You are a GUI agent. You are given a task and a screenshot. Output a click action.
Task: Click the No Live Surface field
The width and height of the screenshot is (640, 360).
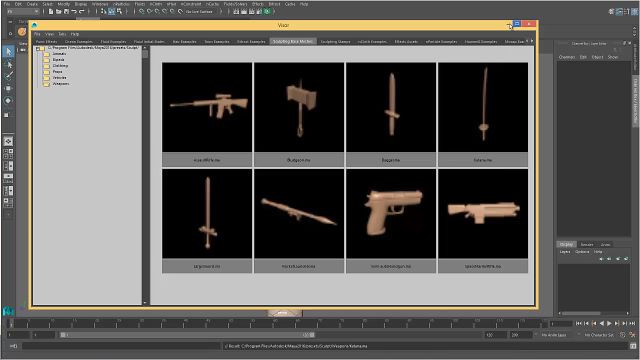pos(200,11)
